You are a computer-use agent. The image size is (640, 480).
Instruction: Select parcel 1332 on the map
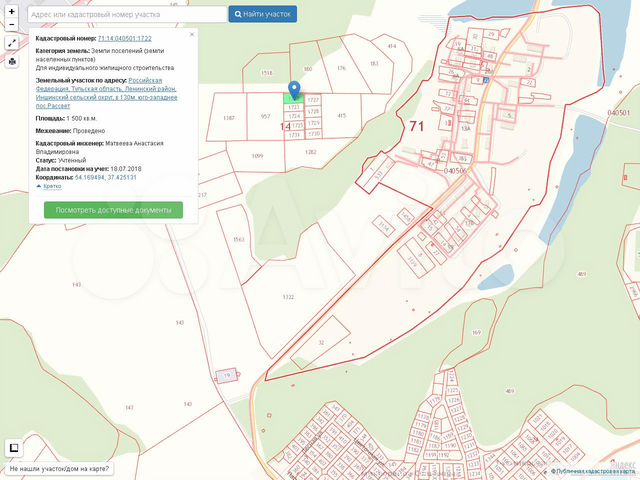(288, 297)
